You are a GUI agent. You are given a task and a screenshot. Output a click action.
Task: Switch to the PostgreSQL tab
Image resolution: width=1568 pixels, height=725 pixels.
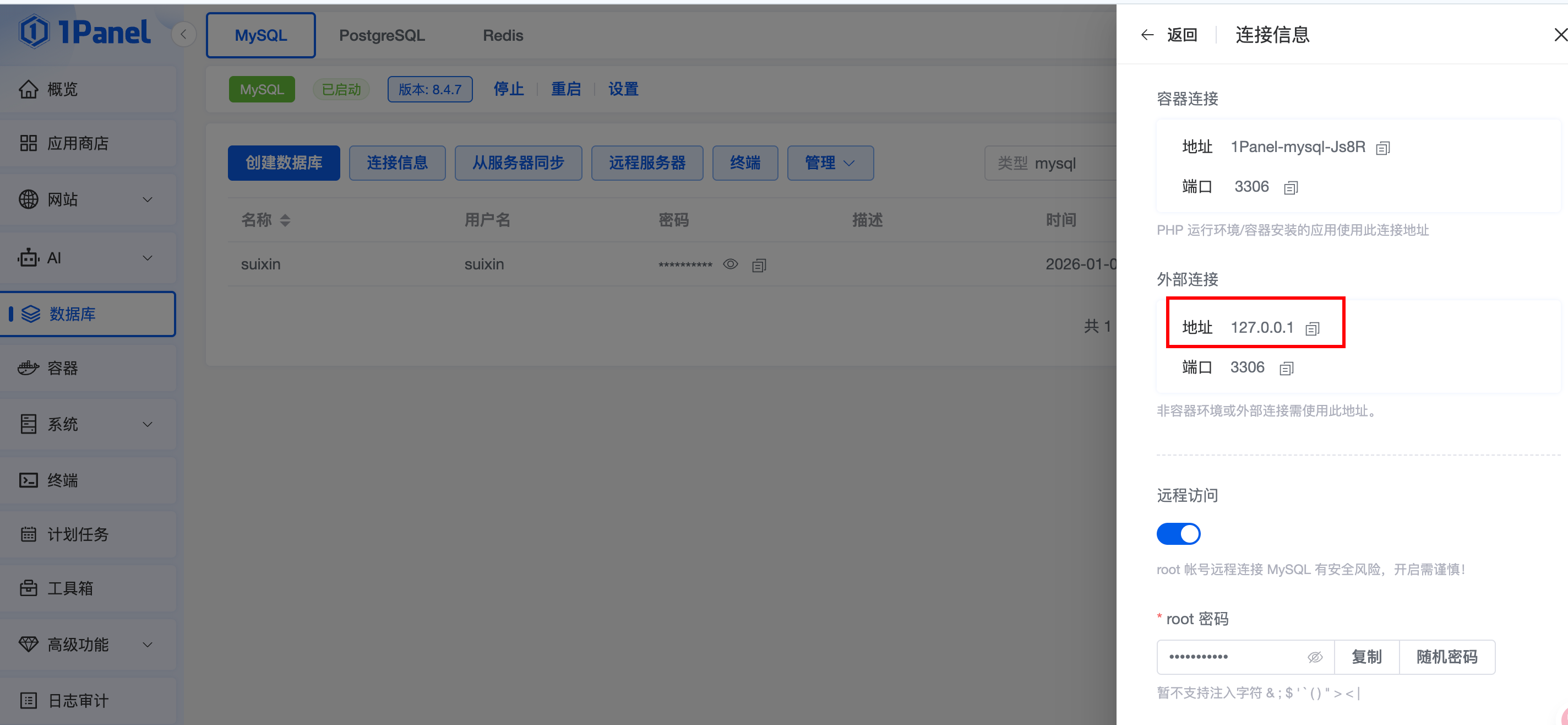pyautogui.click(x=382, y=35)
